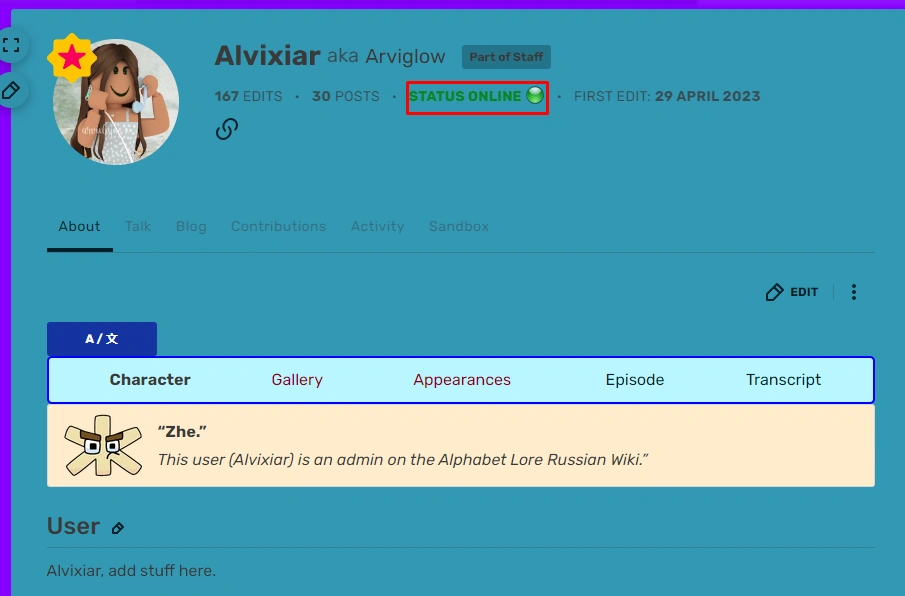Screen dimensions: 905x596
Task: Open the profile avatar image
Action: tap(116, 102)
